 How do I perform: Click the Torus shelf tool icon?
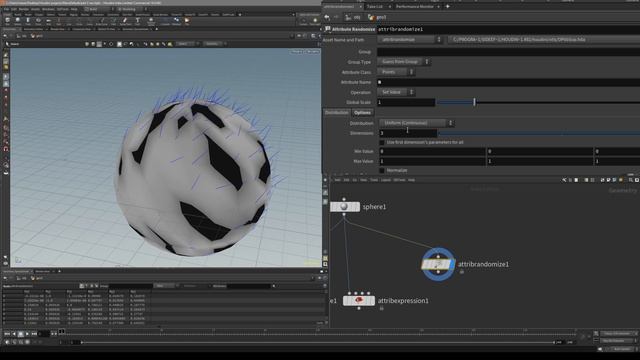(x=38, y=20)
